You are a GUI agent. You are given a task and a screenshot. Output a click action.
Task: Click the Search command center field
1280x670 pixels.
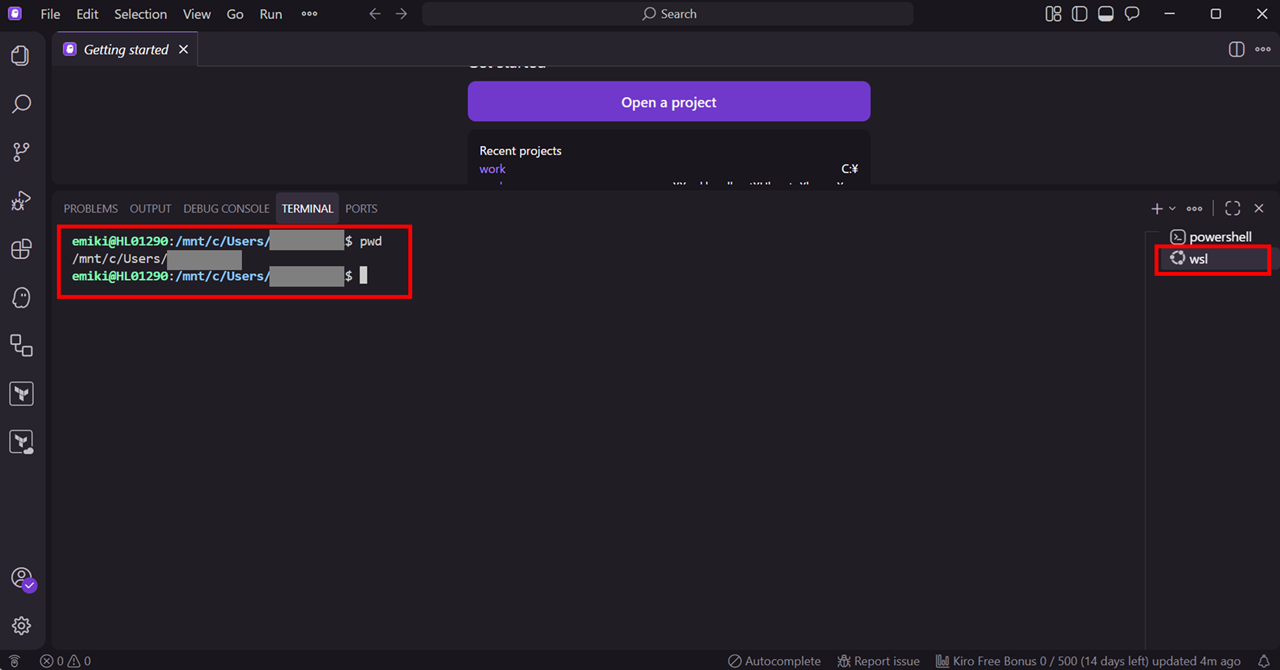coord(668,14)
